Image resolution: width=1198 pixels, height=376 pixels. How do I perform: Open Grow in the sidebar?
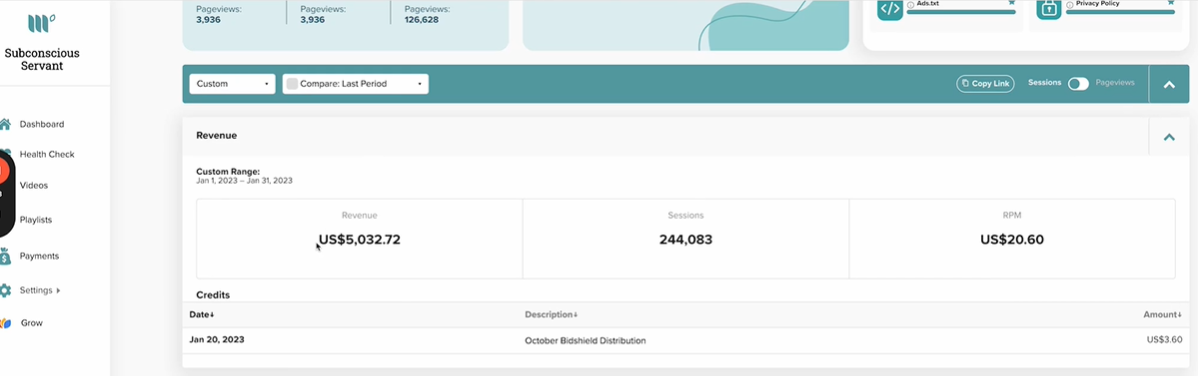pos(31,323)
